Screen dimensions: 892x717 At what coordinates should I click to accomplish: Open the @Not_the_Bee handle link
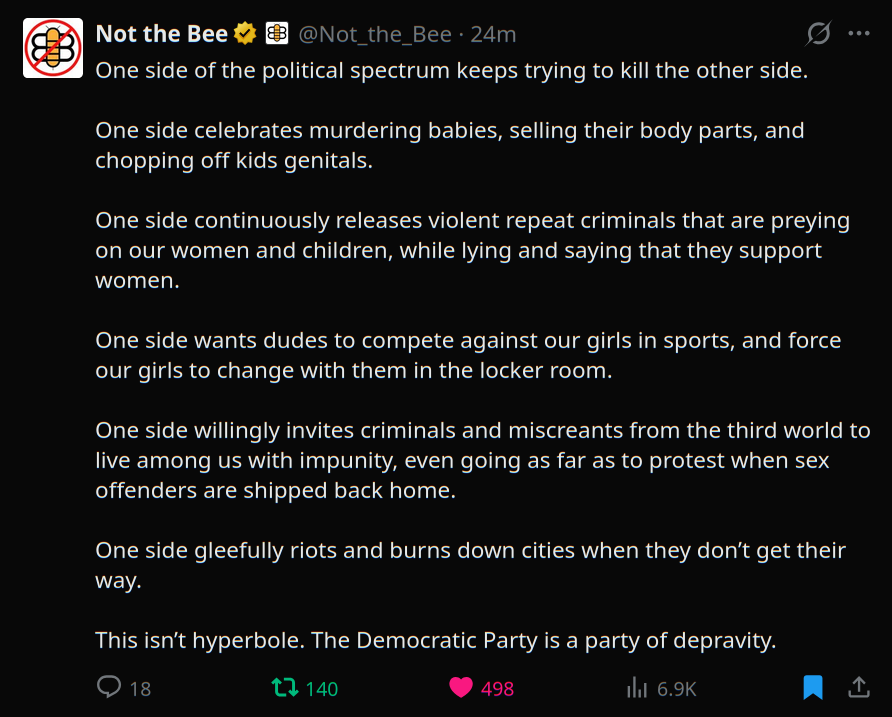click(x=375, y=34)
